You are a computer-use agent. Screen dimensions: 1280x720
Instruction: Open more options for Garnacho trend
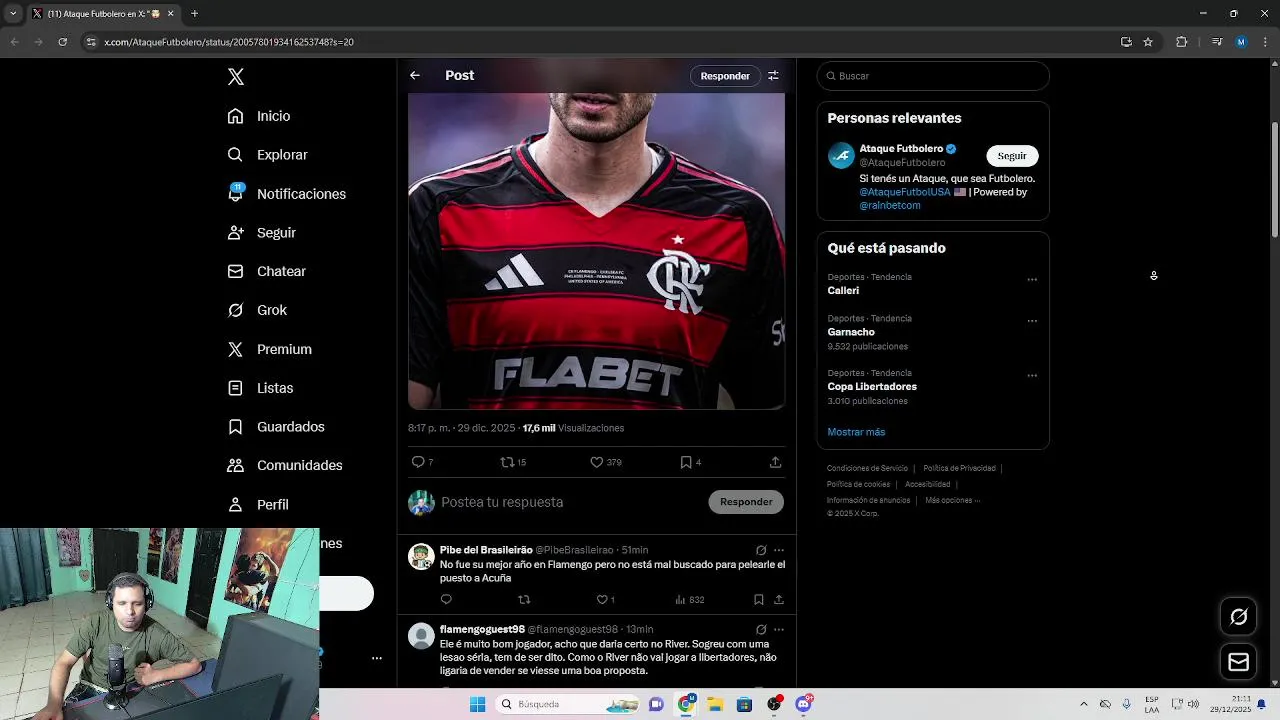click(x=1032, y=321)
